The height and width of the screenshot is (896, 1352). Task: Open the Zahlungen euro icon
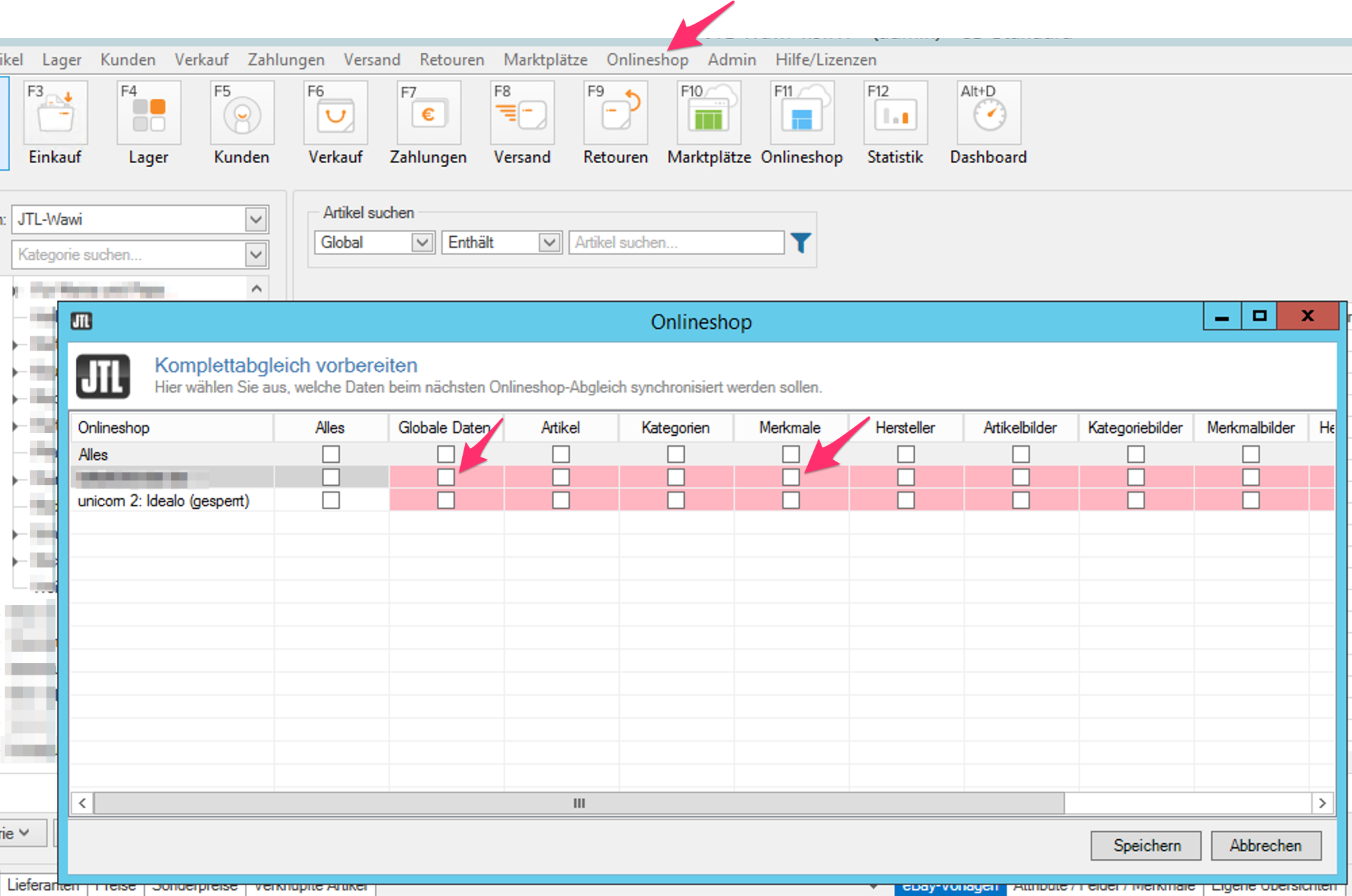(x=428, y=113)
